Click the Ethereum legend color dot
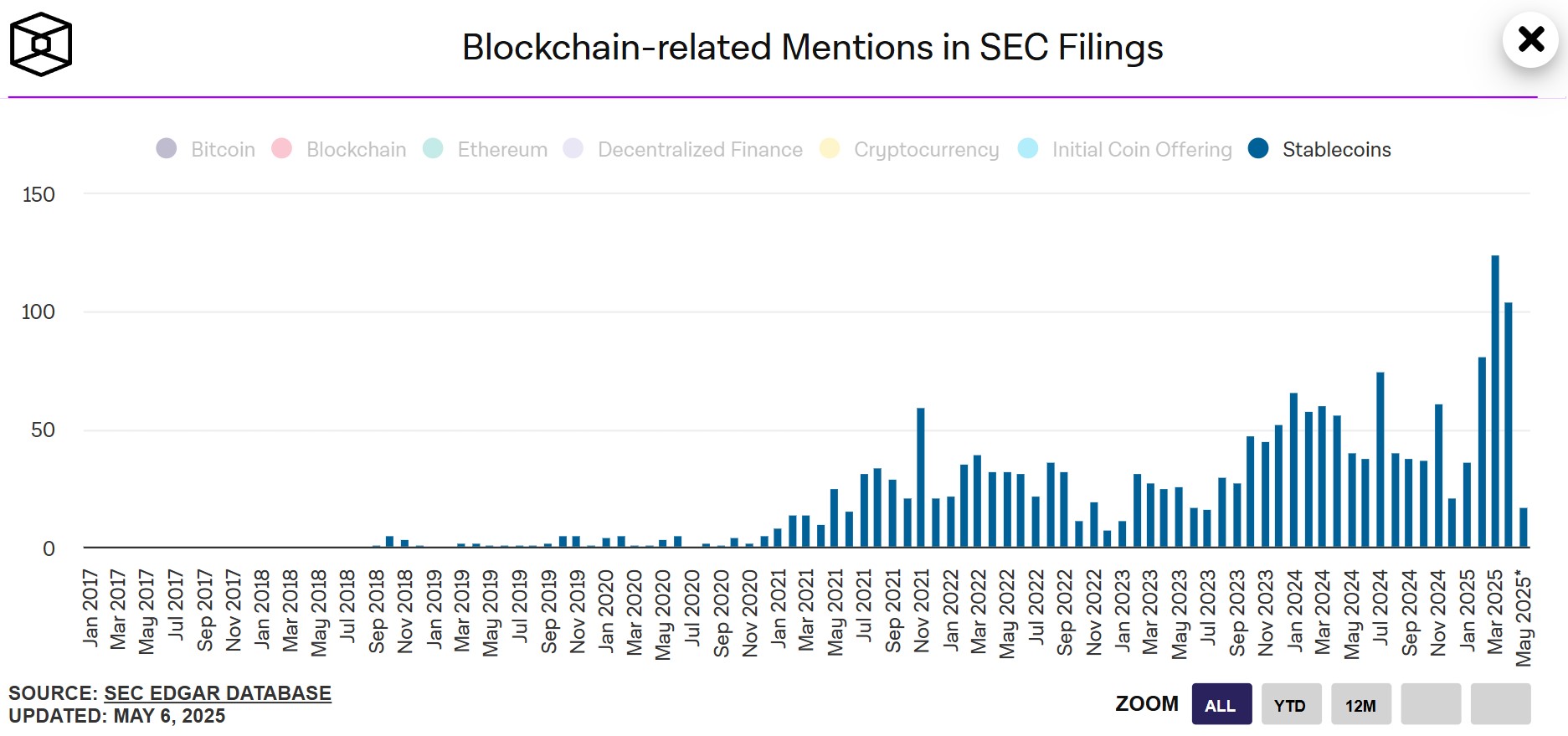The width and height of the screenshot is (1568, 736). click(x=433, y=148)
